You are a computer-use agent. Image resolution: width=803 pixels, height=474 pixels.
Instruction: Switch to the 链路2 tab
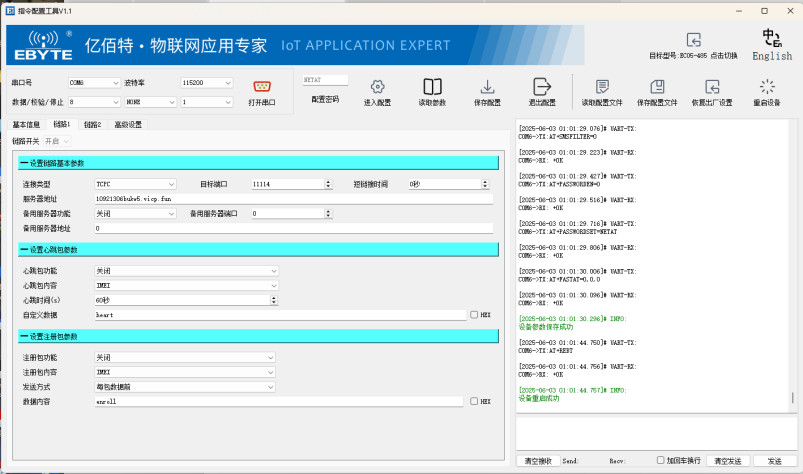(x=93, y=124)
